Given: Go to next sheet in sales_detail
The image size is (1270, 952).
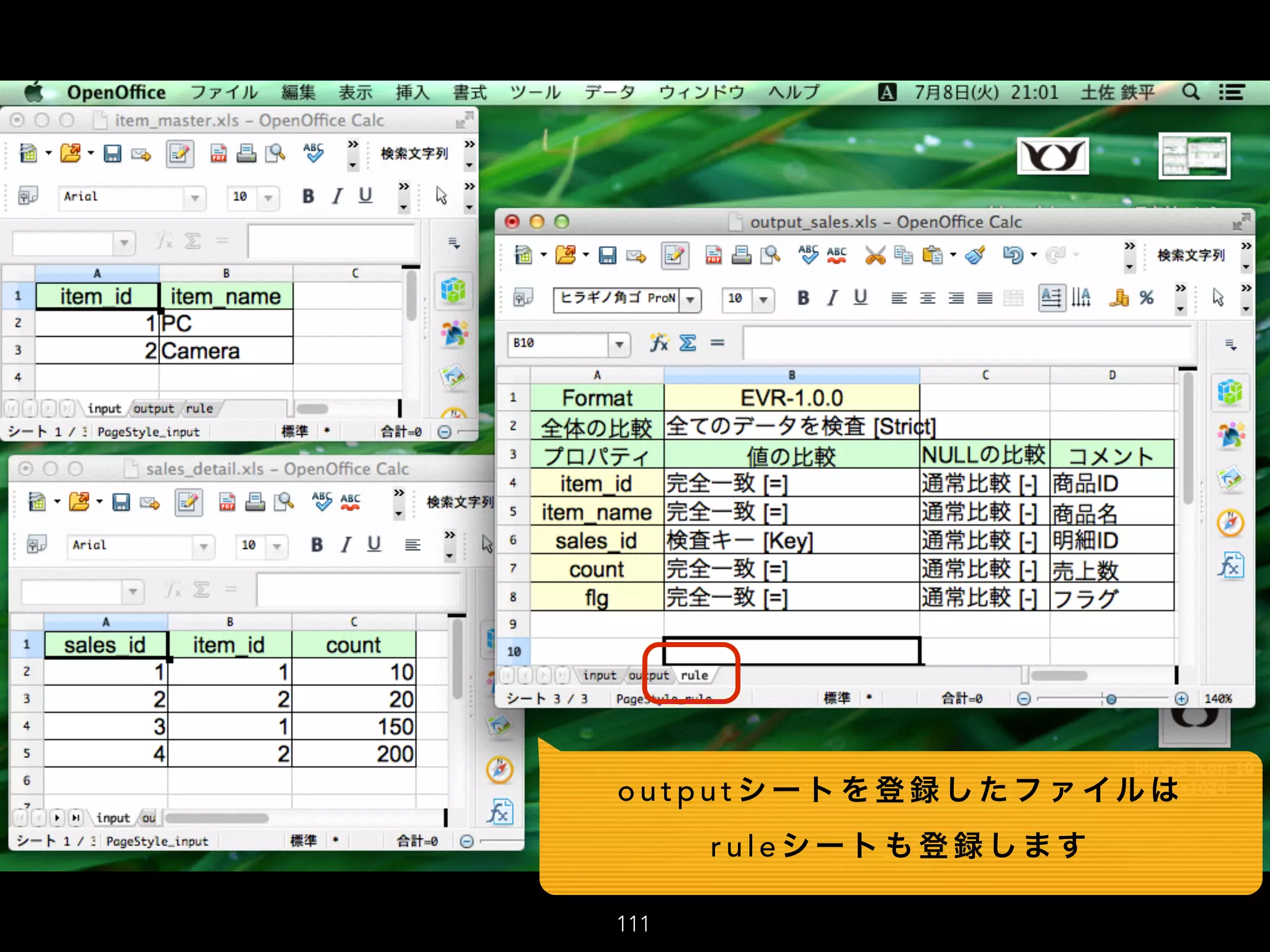Looking at the screenshot, I should [x=57, y=818].
